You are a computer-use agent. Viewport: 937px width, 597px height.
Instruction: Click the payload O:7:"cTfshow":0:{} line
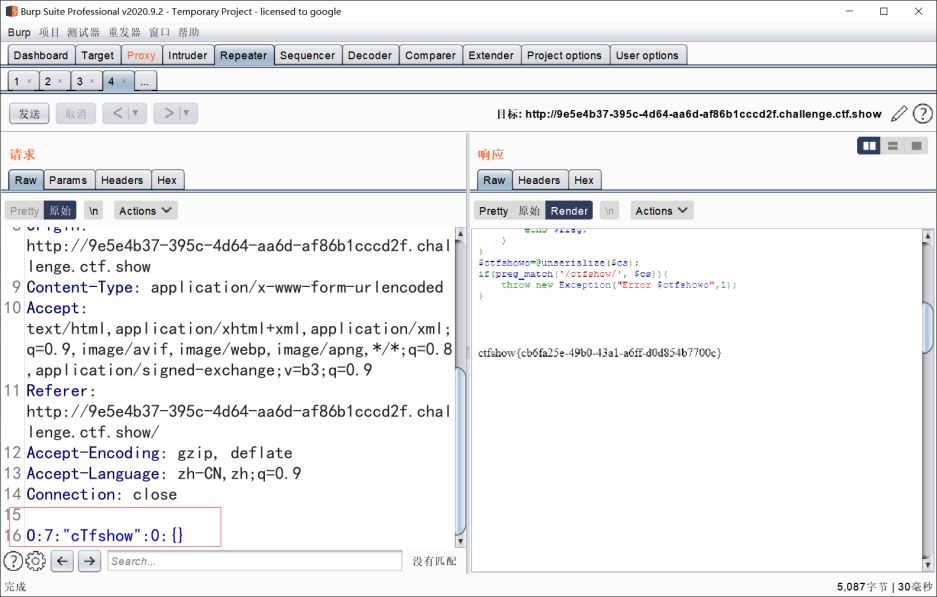click(x=105, y=535)
